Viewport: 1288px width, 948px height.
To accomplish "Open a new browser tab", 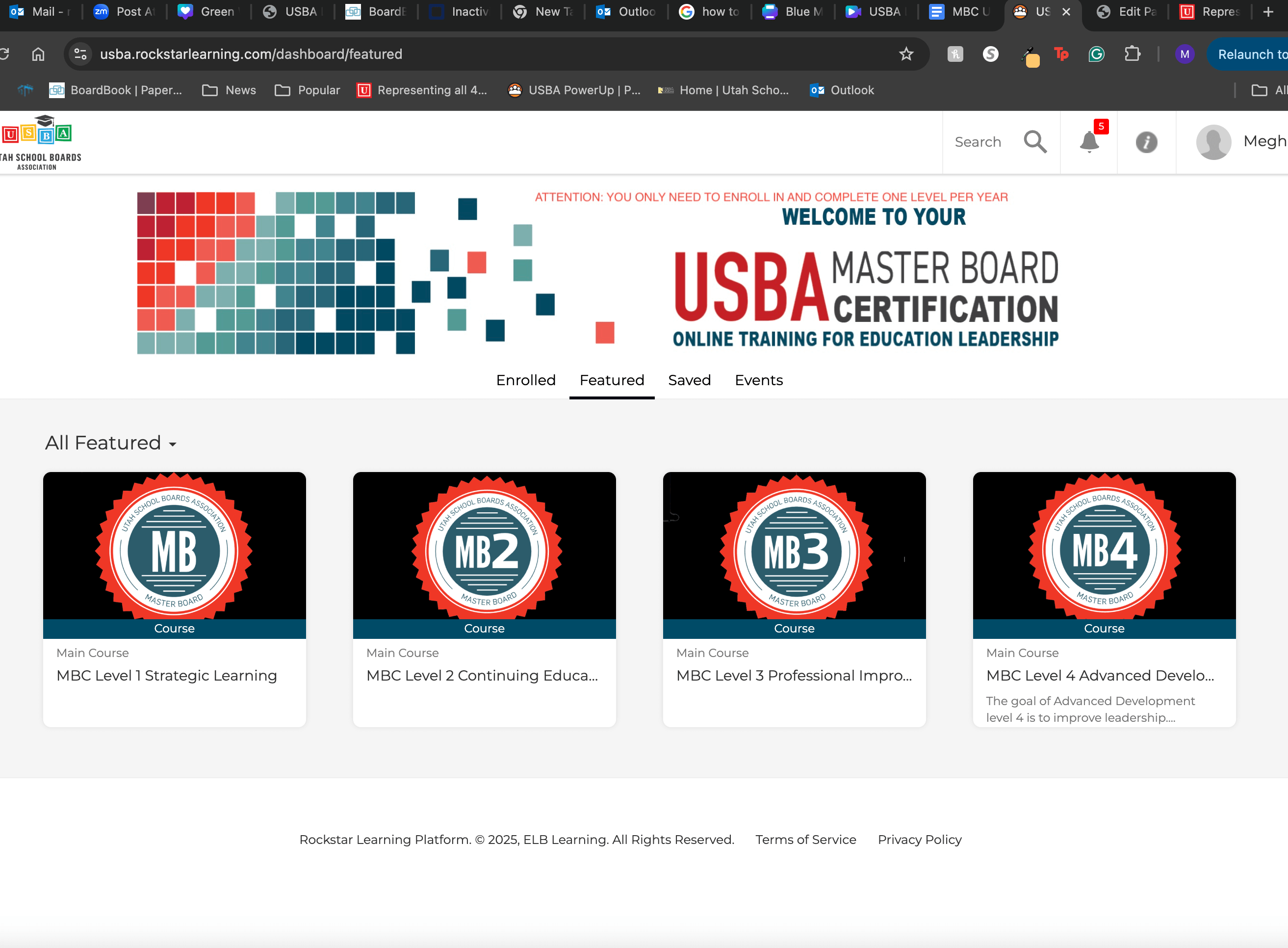I will pyautogui.click(x=1268, y=11).
